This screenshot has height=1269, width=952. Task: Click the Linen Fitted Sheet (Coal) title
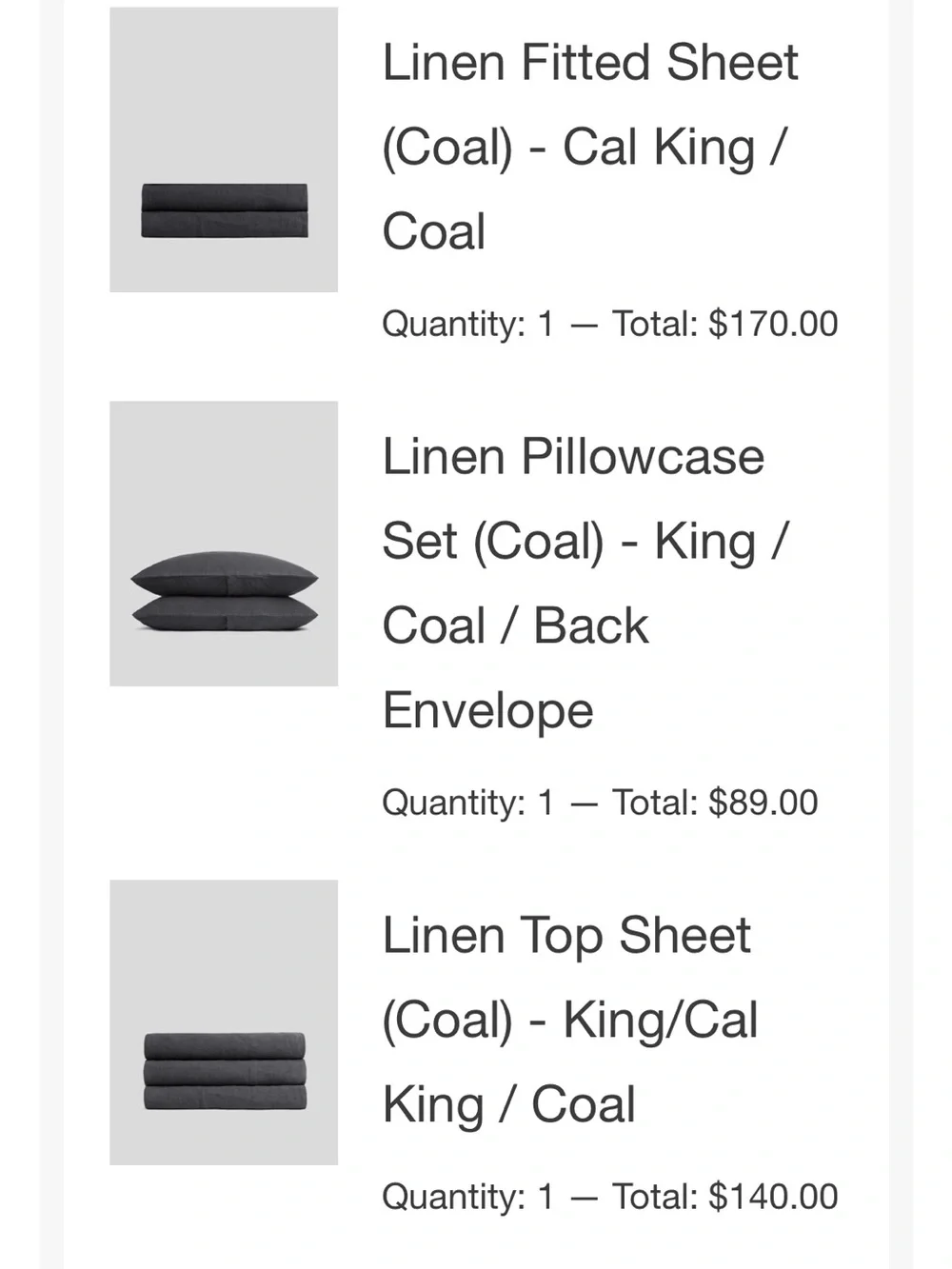(589, 148)
